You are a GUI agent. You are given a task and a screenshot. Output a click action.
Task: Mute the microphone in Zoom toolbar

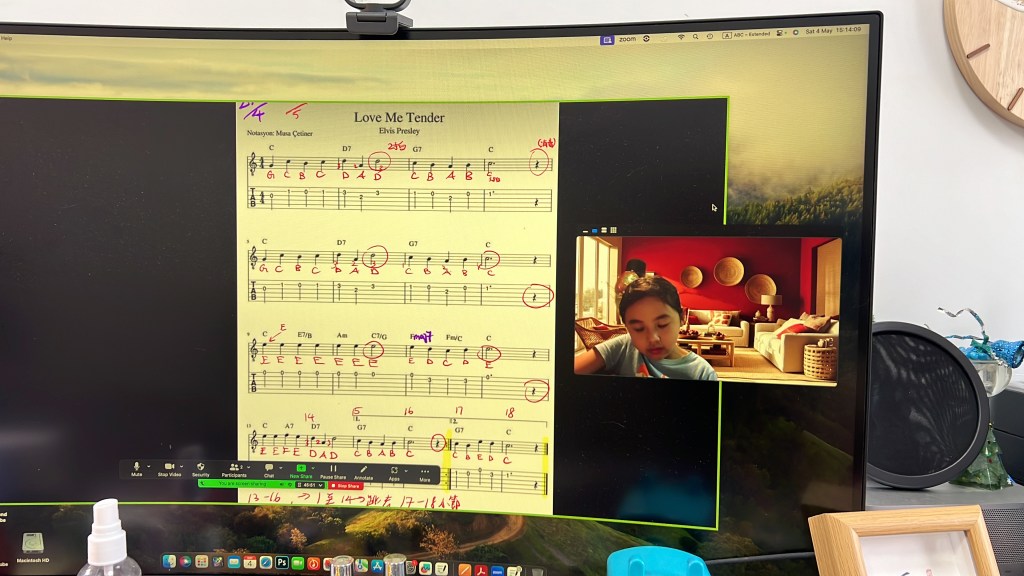[136, 467]
